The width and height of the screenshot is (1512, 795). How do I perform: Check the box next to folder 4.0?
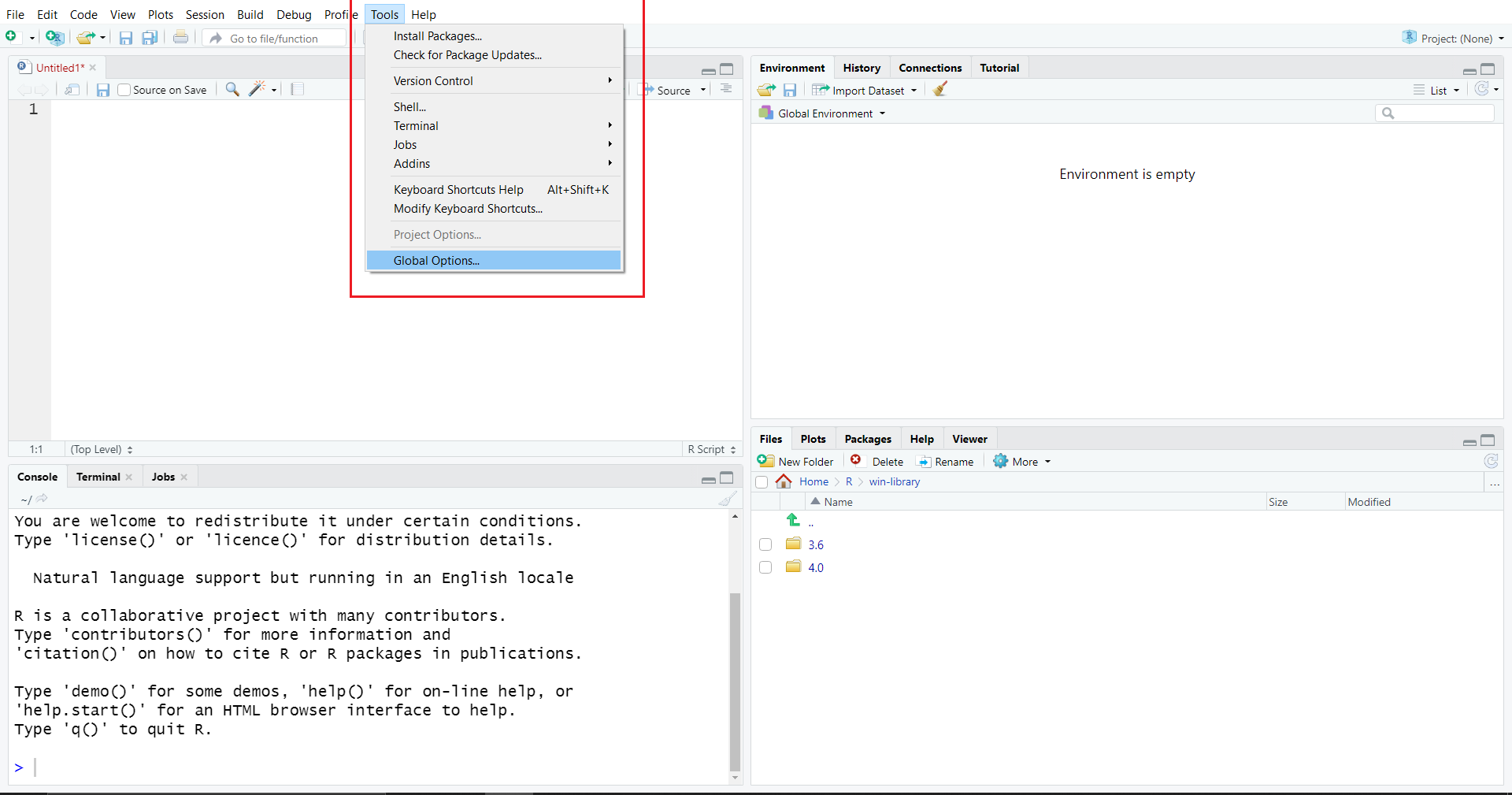tap(765, 567)
